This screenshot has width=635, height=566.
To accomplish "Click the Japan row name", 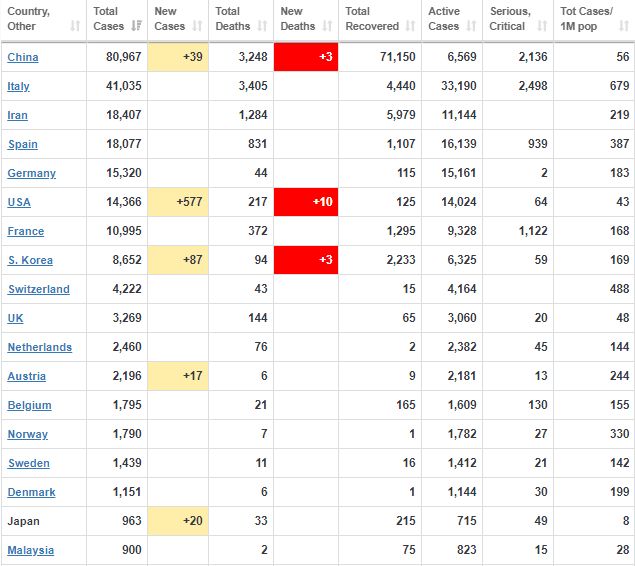I will click(23, 521).
